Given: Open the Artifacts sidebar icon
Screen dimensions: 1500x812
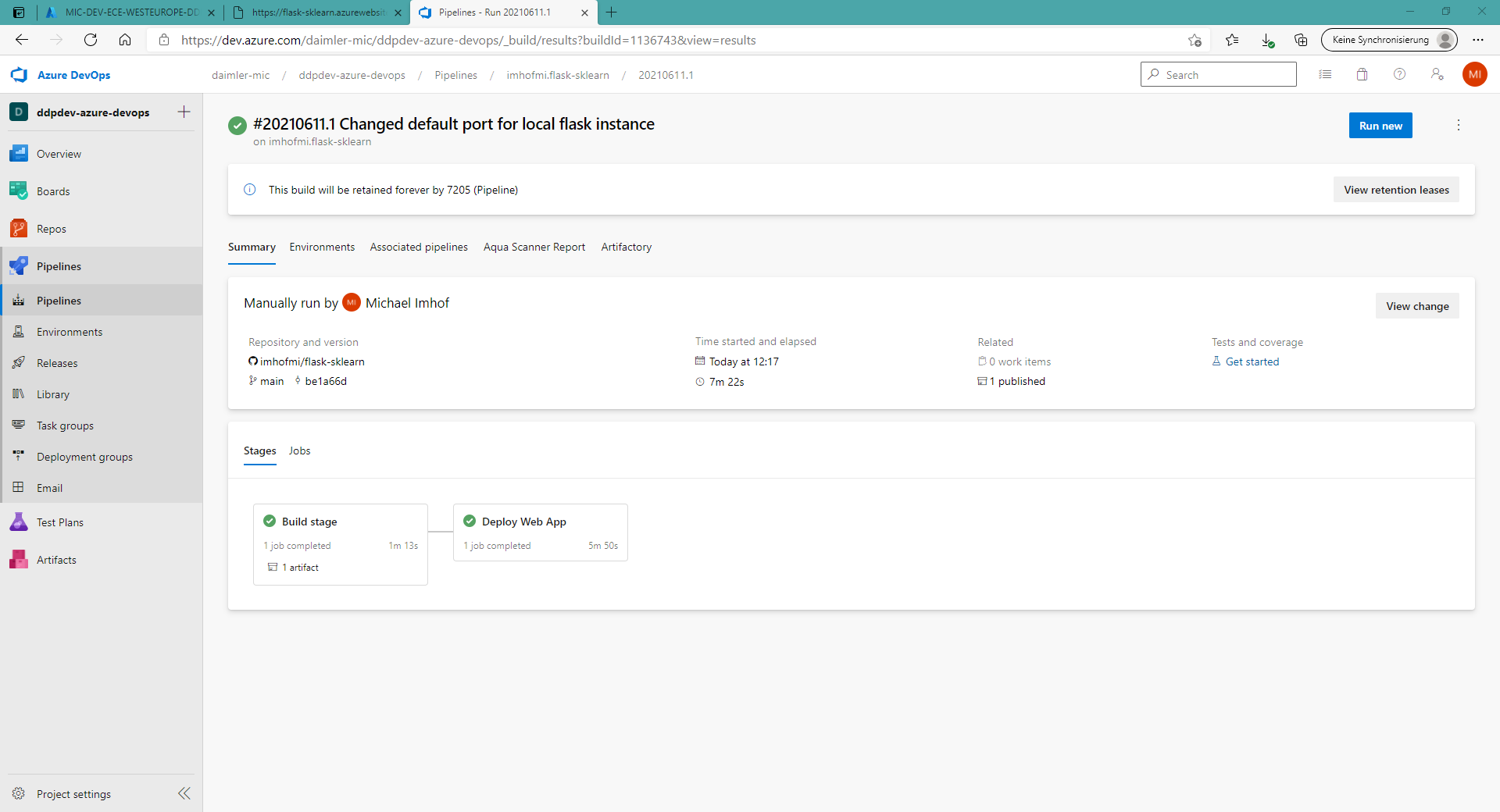Looking at the screenshot, I should 19,560.
